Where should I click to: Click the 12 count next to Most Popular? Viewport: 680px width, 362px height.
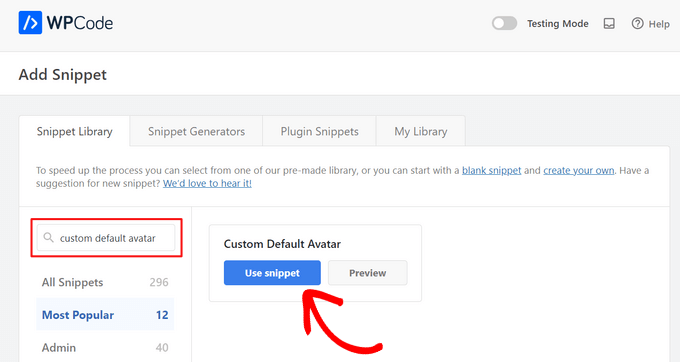tap(162, 315)
